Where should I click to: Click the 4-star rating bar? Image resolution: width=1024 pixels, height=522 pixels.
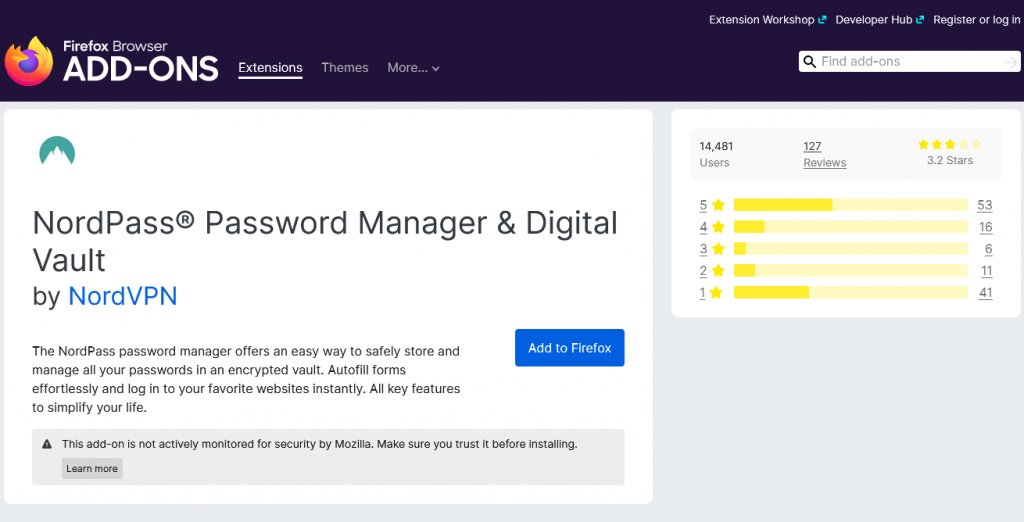[850, 227]
